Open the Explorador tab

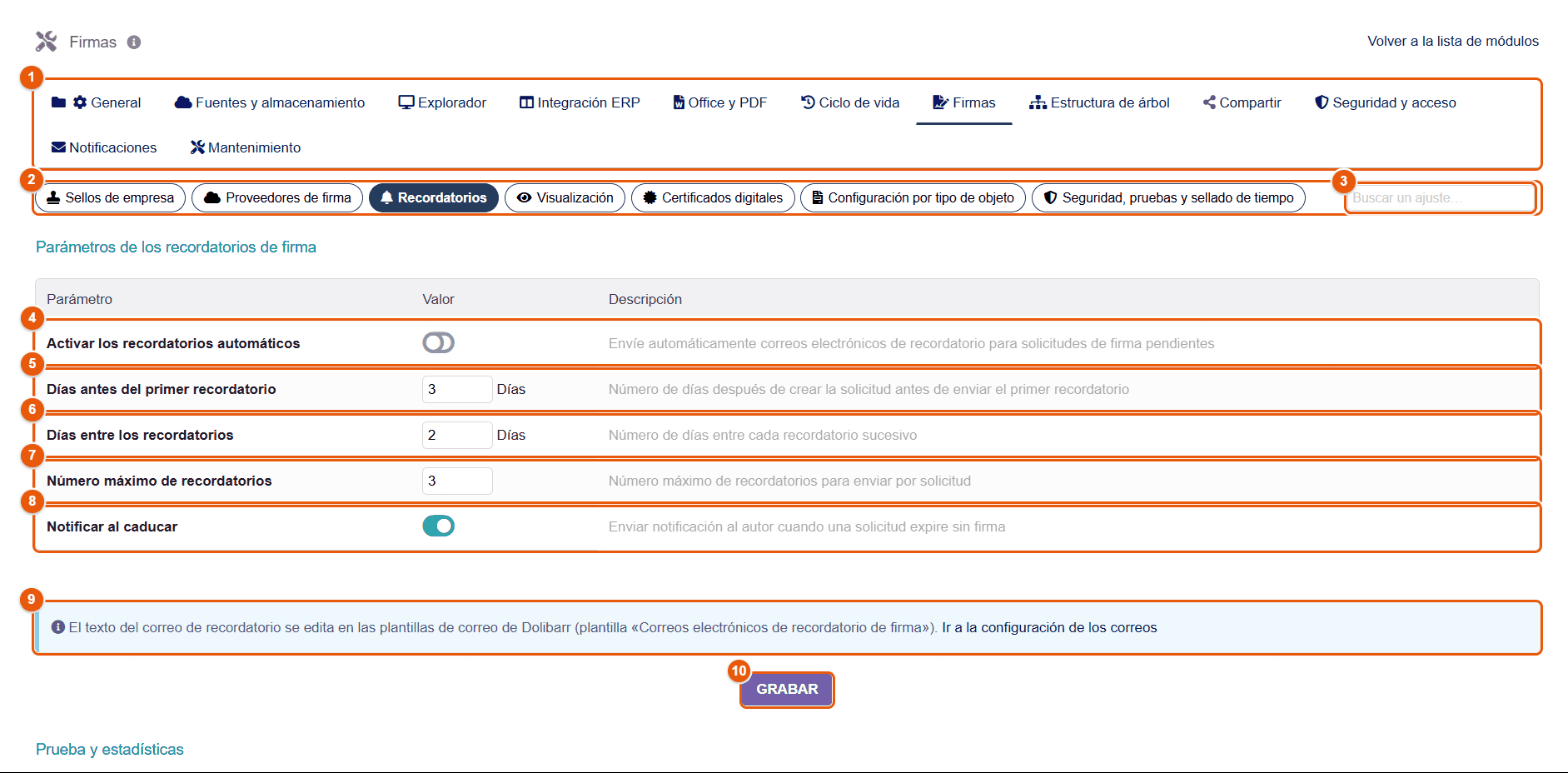point(442,102)
